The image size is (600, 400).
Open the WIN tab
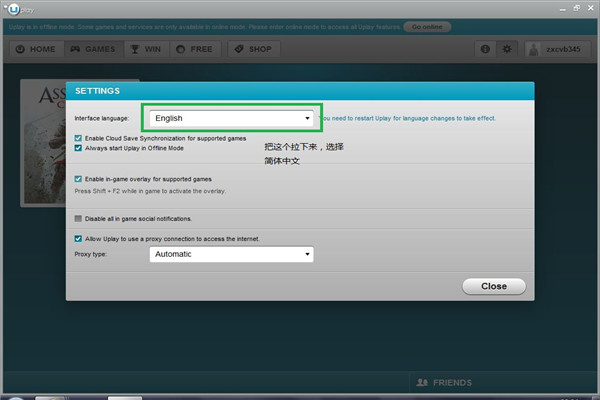coord(147,49)
